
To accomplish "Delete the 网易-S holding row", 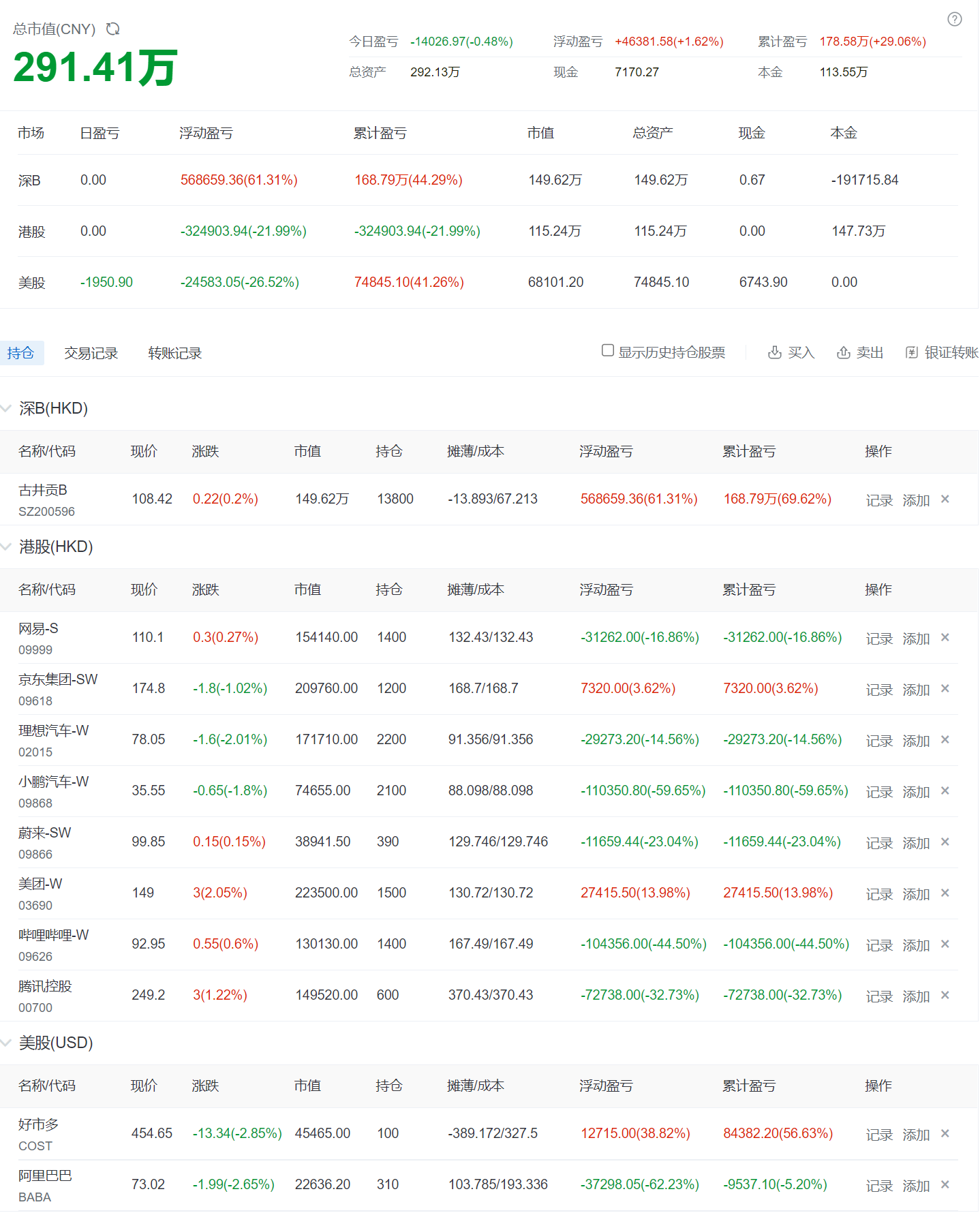I will click(945, 637).
